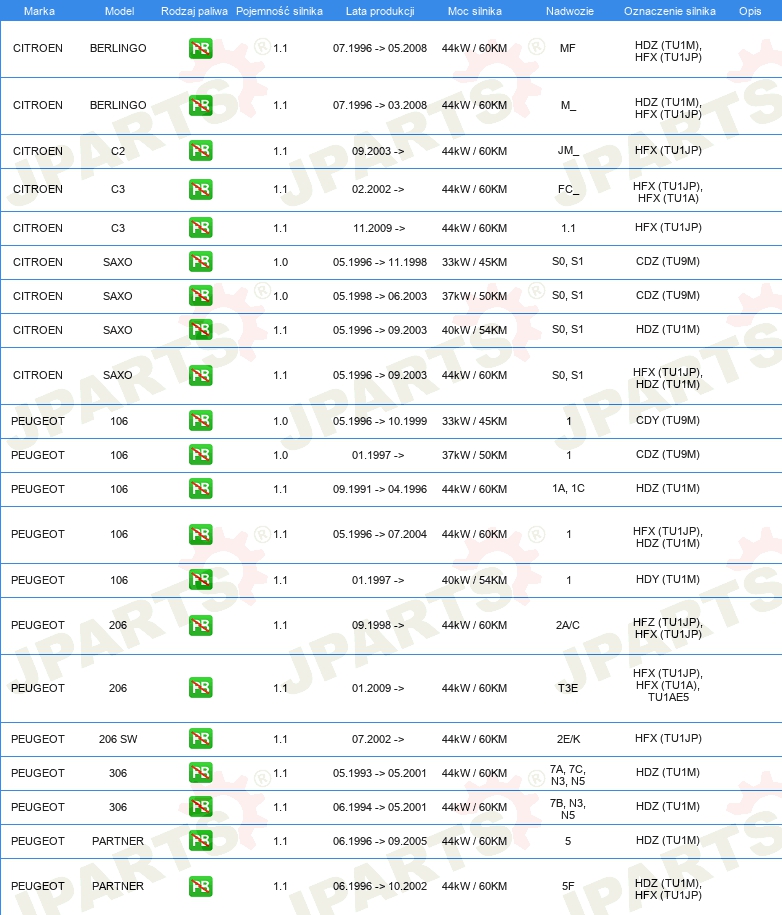Click petrol fuel icon for Berlingo MF row
Viewport: 782px width, 915px height.
tap(200, 48)
